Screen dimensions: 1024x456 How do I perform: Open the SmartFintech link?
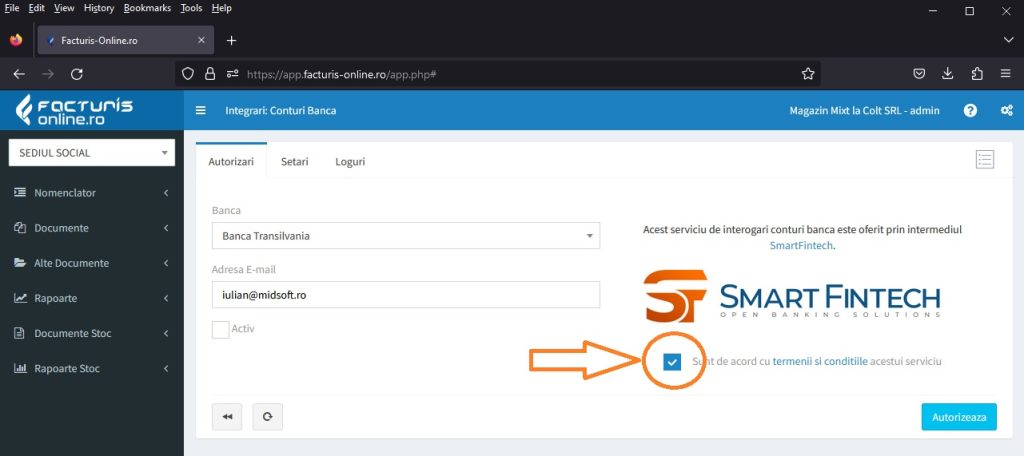801,246
